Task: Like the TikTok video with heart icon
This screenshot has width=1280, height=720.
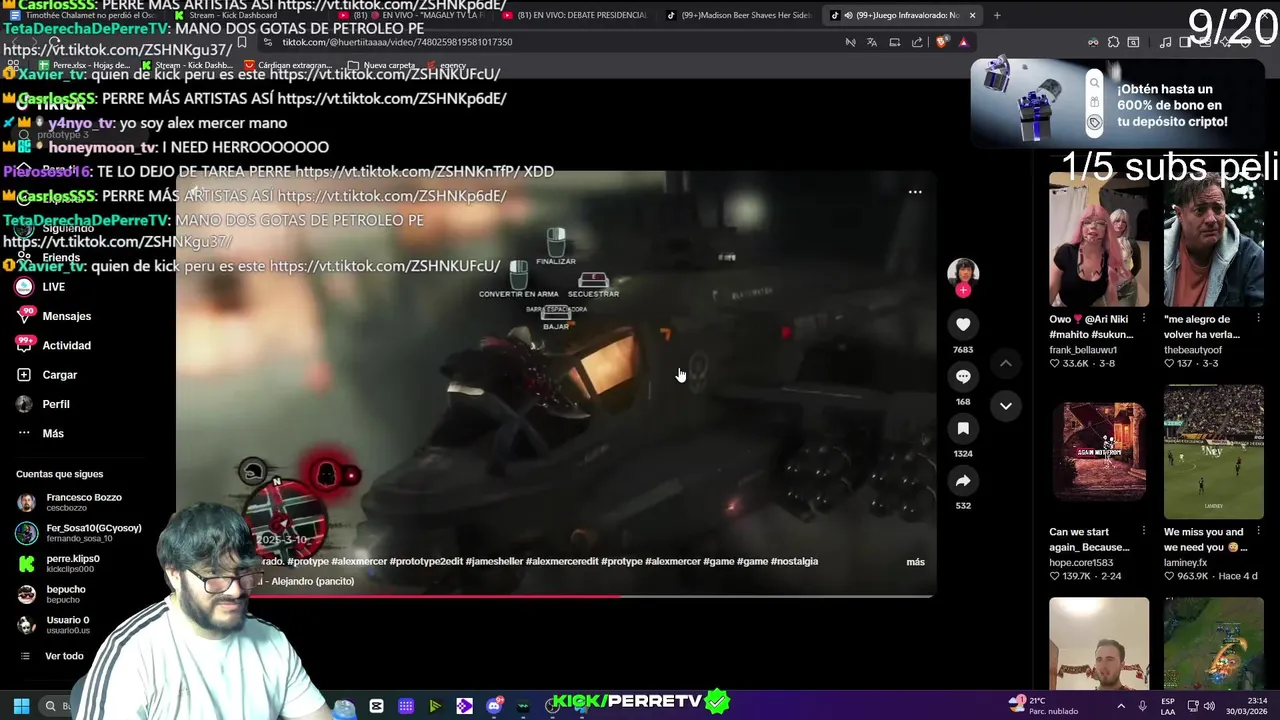Action: (x=963, y=325)
